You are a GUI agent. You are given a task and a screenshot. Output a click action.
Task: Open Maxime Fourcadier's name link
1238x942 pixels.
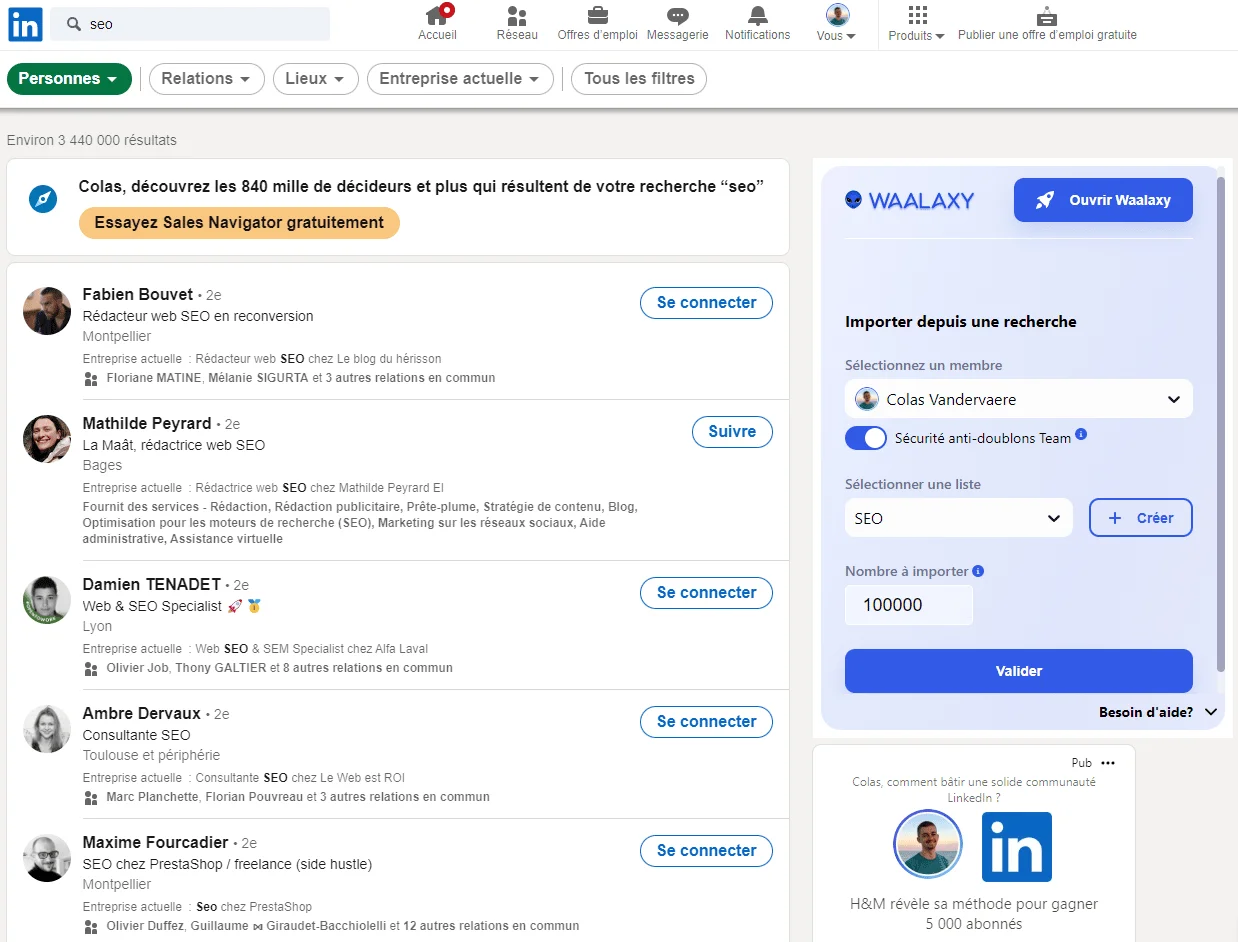[156, 843]
